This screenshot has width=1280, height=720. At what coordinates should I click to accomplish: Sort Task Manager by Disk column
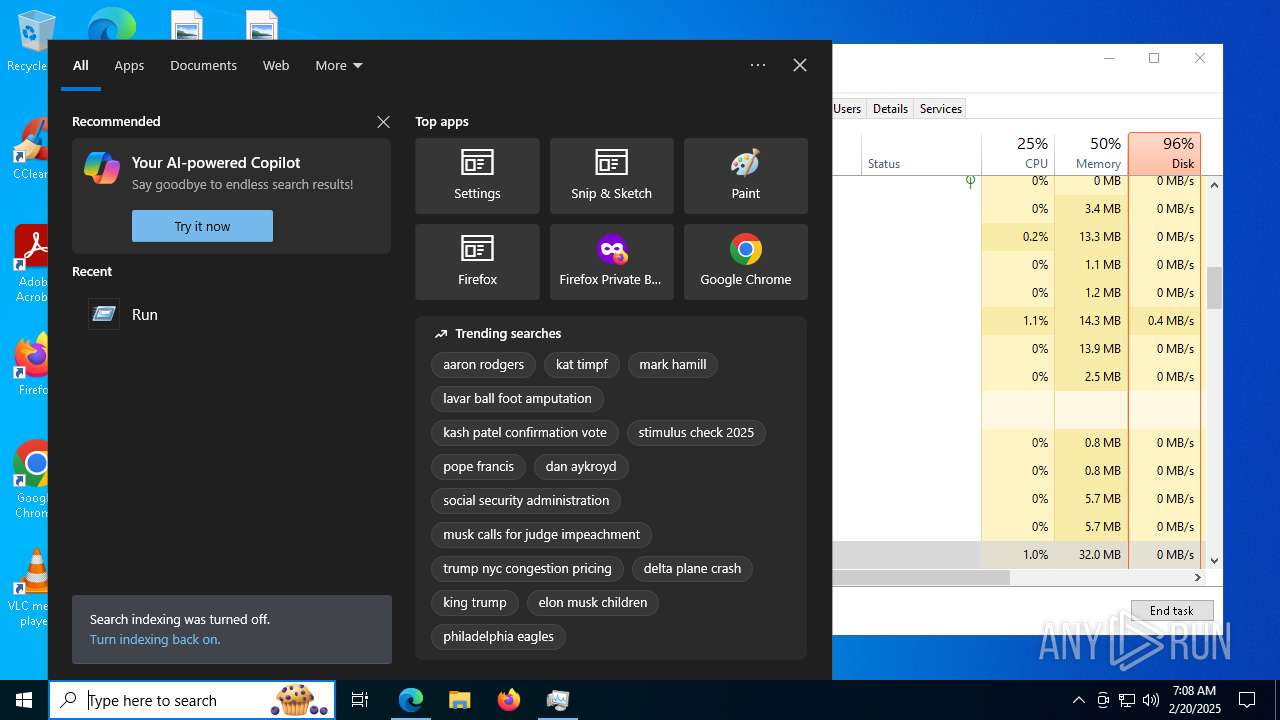click(1164, 153)
